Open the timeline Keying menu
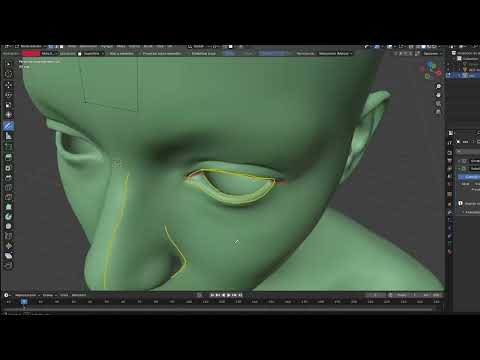 coord(49,295)
